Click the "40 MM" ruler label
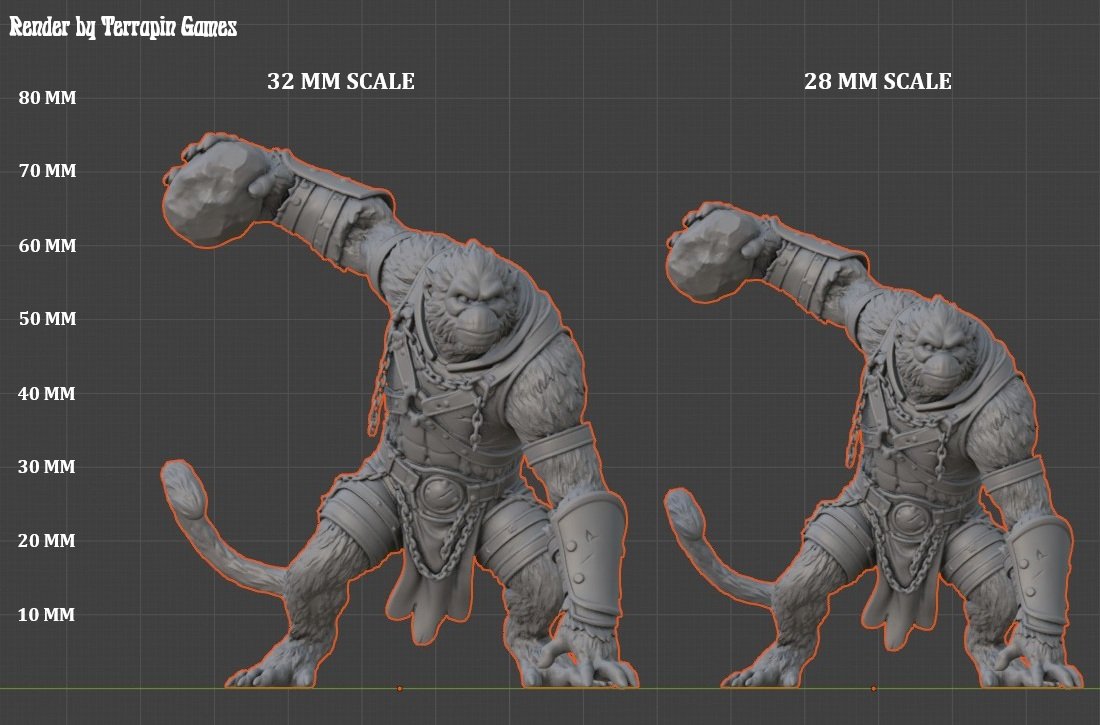The height and width of the screenshot is (725, 1100). [x=47, y=394]
